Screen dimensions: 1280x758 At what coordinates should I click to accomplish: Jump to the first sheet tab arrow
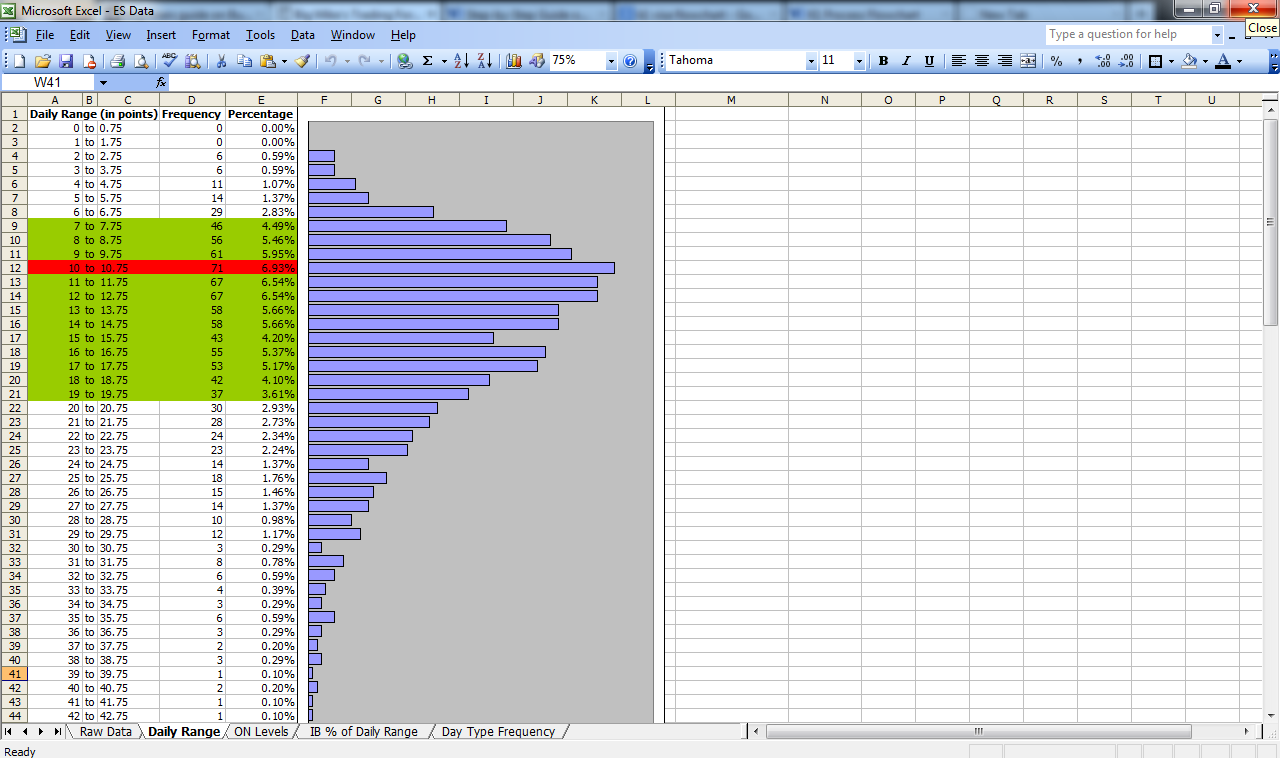tap(10, 732)
